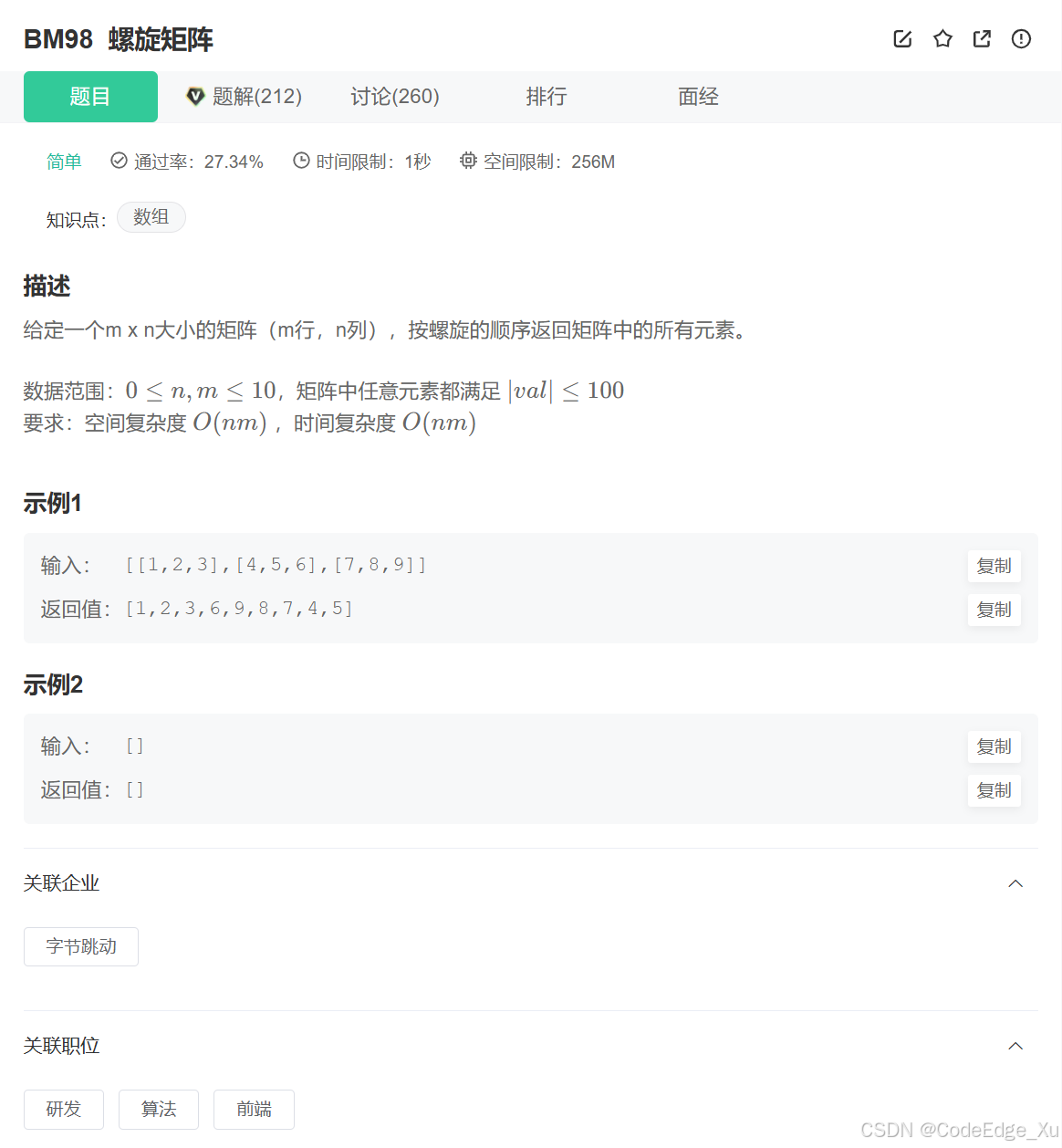Click the memory icon before space limit

(x=468, y=160)
